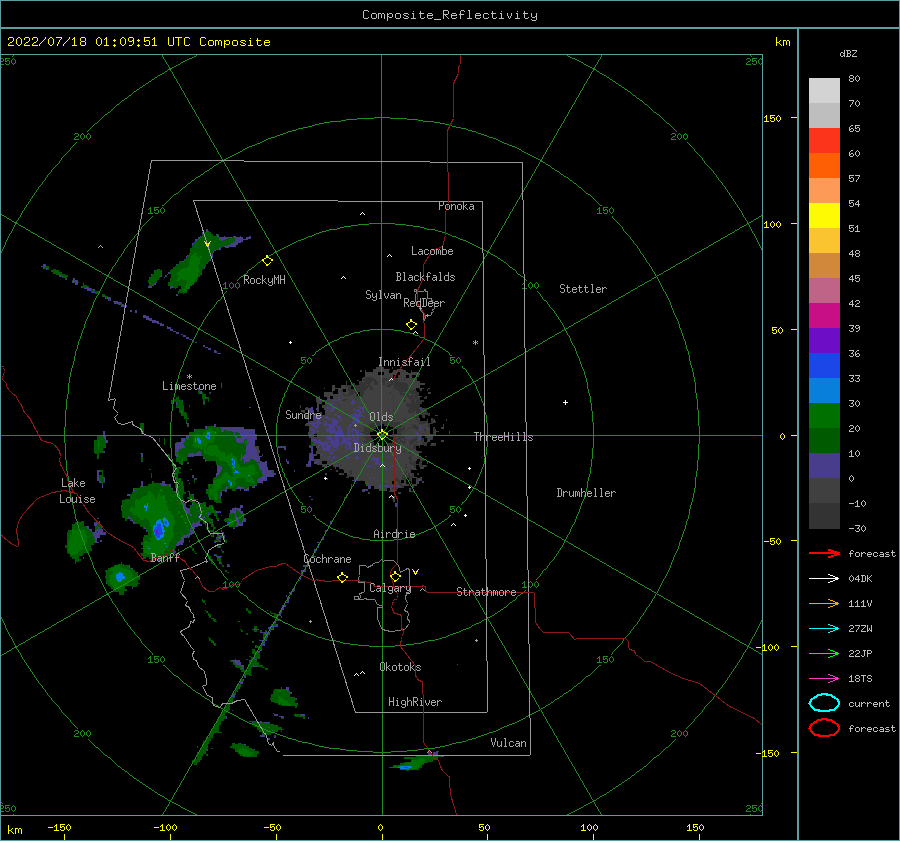This screenshot has width=900, height=841.
Task: Click the Okotoks label
Action: click(400, 667)
